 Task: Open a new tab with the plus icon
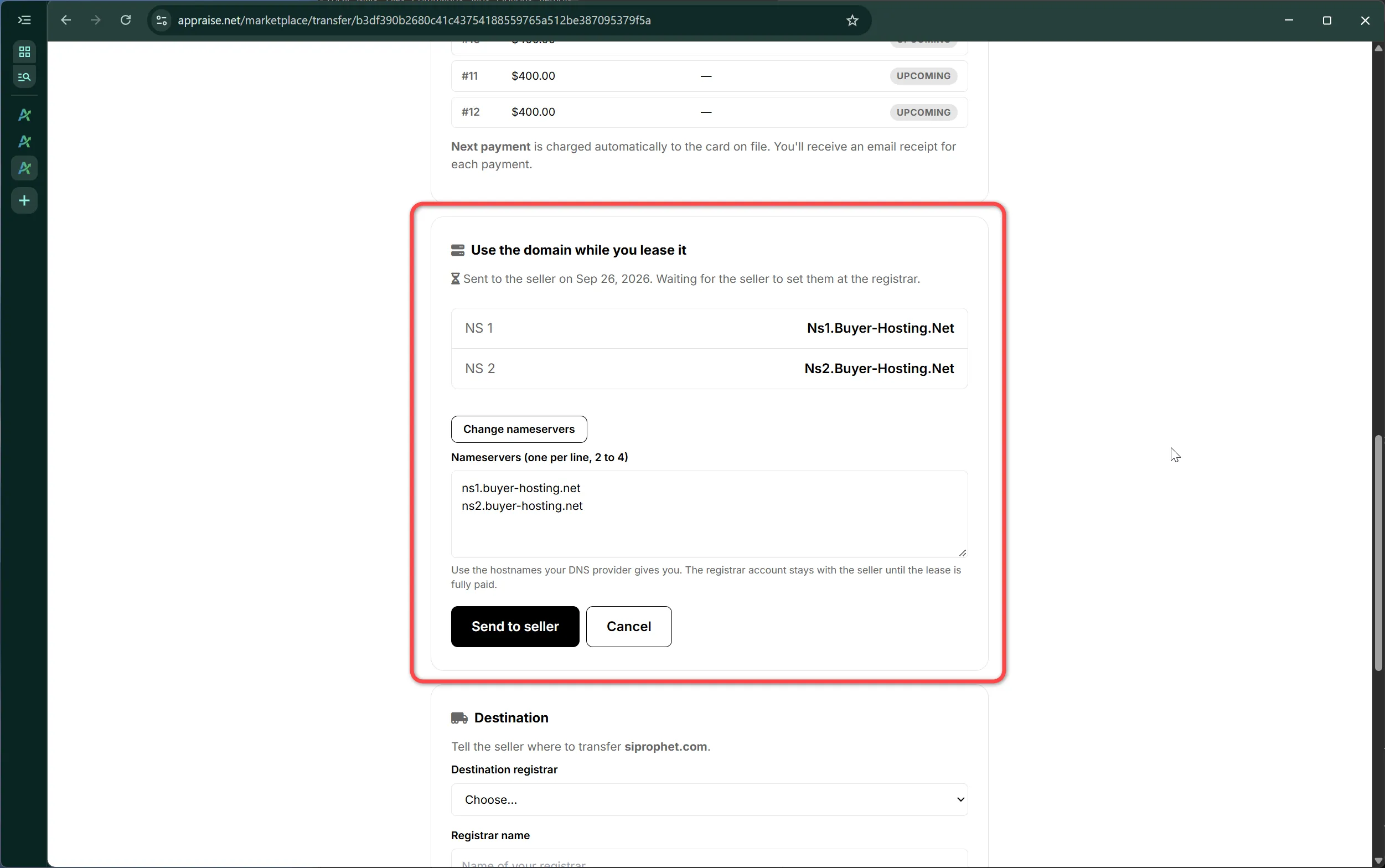(x=24, y=200)
